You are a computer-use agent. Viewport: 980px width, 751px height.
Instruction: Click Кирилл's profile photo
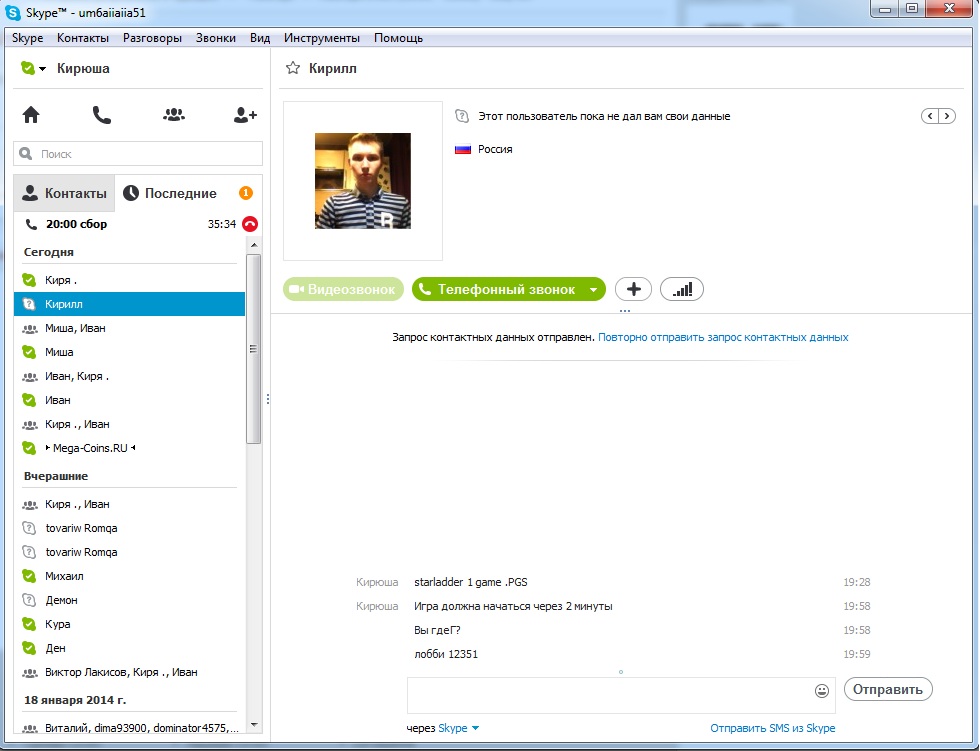pos(363,181)
